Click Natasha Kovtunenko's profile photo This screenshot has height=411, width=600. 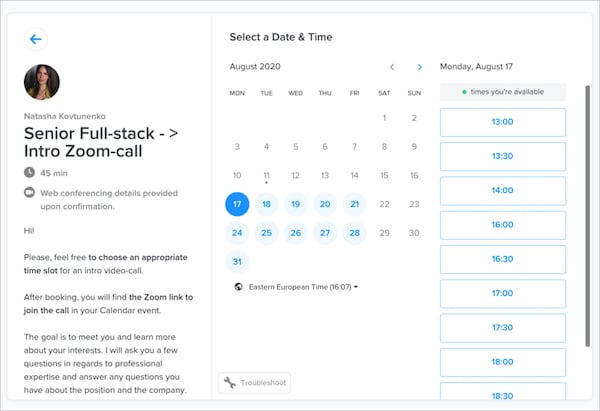(41, 83)
